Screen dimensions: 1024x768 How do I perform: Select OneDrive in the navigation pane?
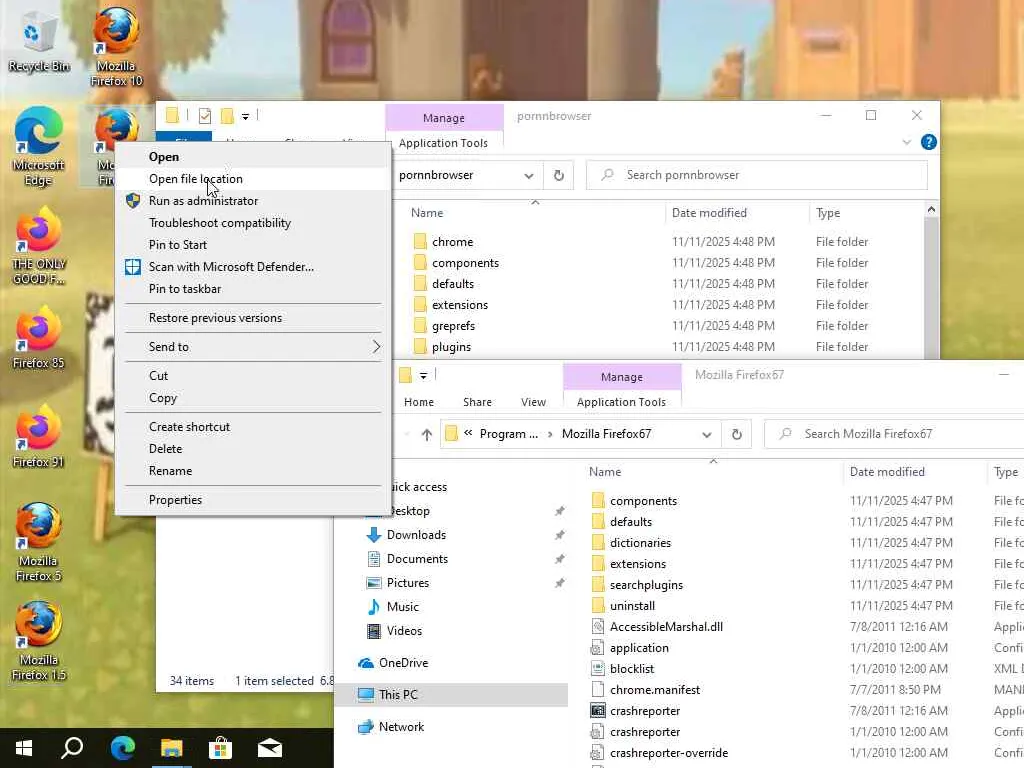pos(403,663)
